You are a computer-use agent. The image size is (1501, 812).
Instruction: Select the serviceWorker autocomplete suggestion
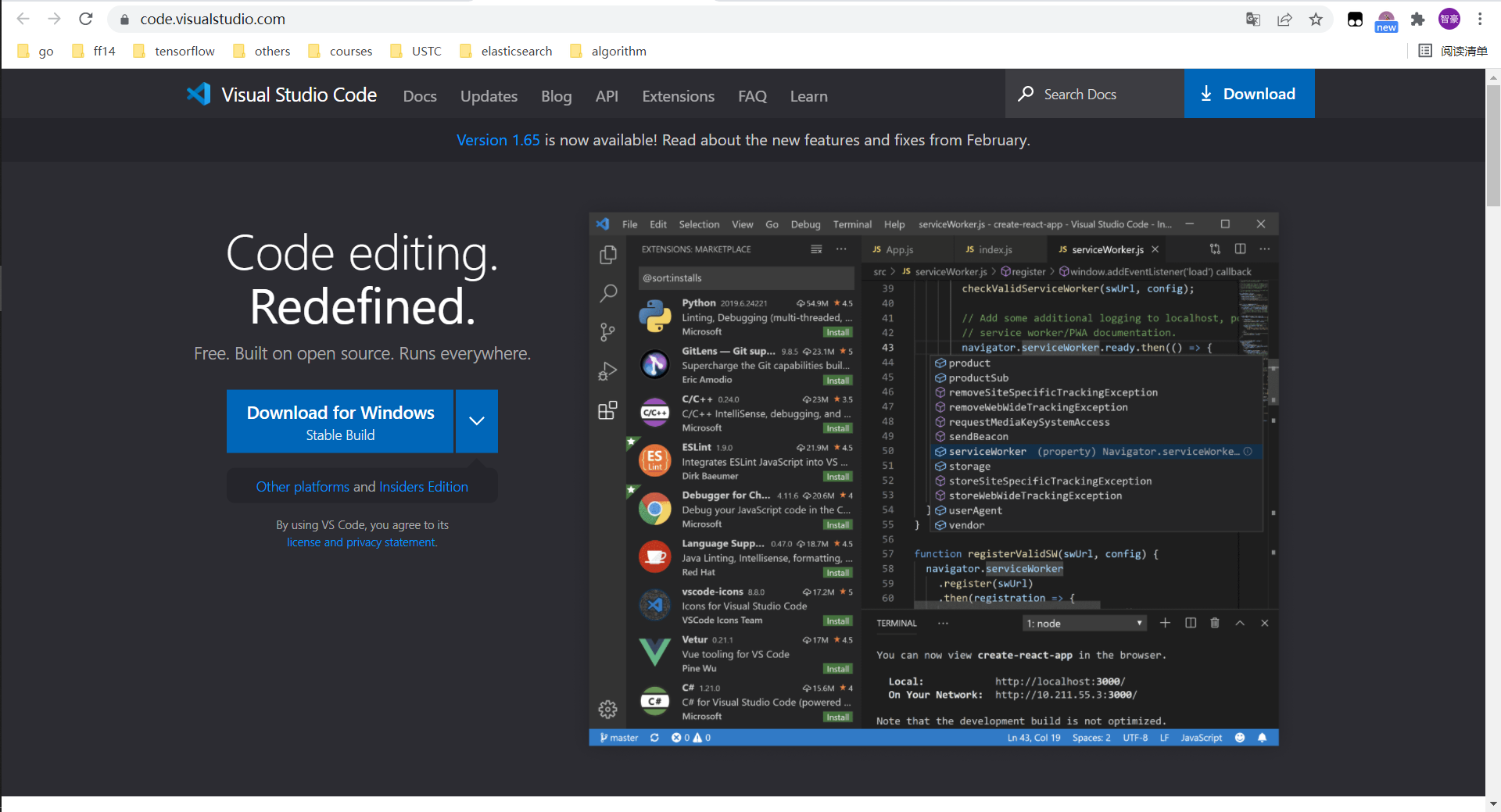(x=1097, y=452)
